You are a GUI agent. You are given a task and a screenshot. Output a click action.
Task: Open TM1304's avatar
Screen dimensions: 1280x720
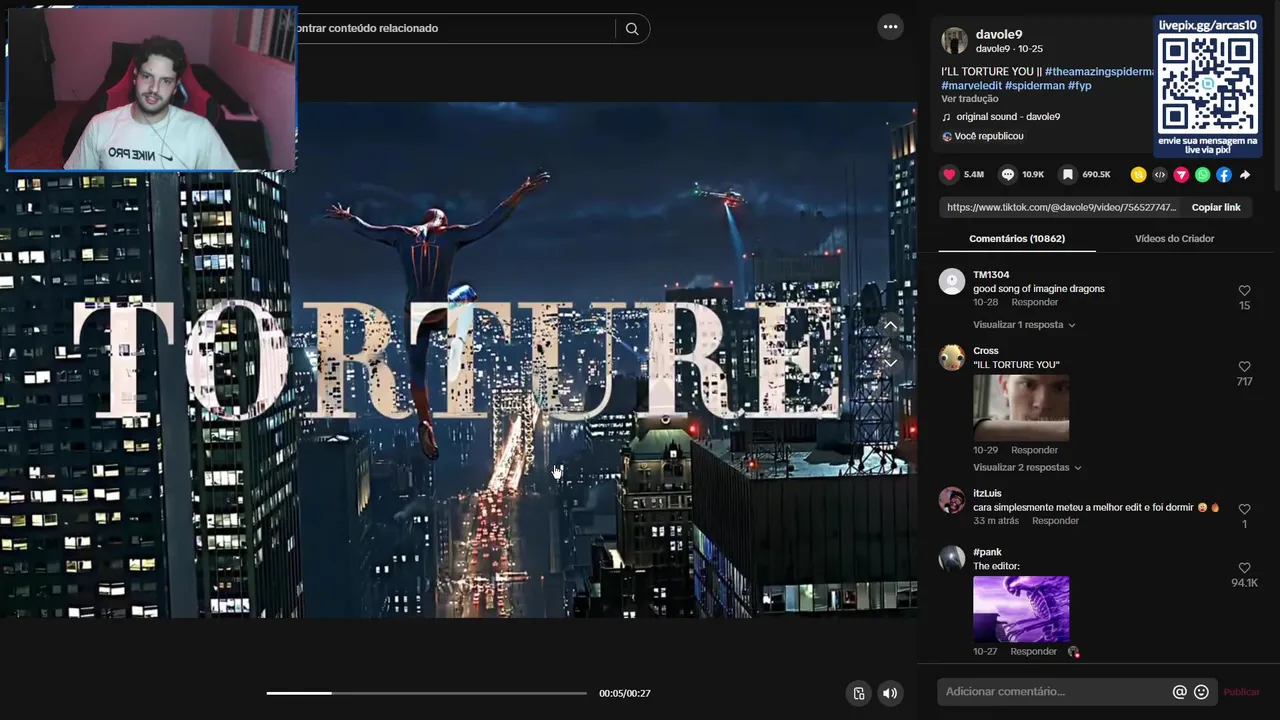(952, 282)
